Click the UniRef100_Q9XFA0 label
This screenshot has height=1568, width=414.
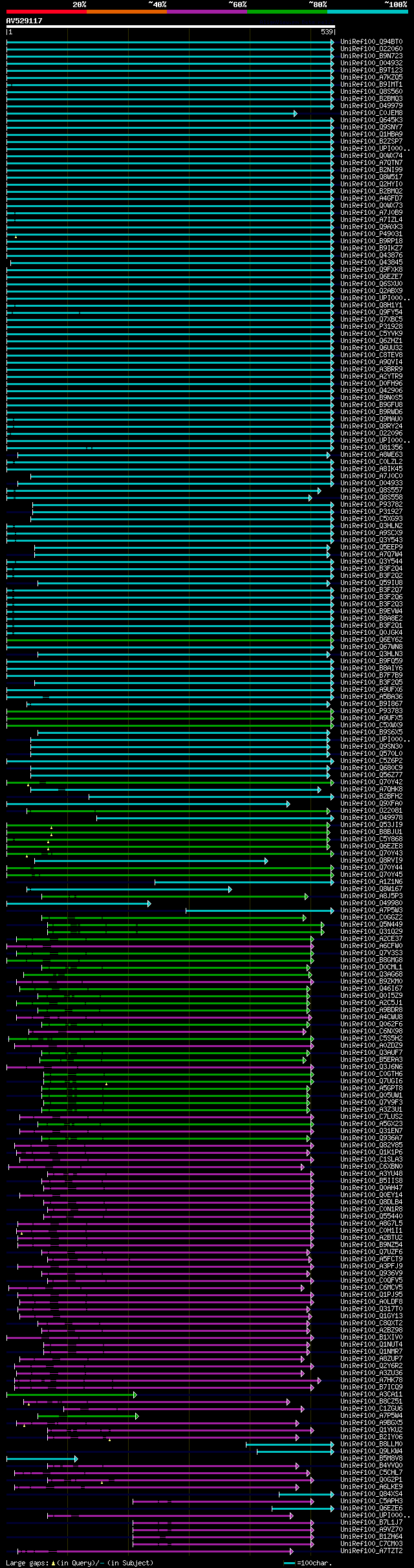pyautogui.click(x=371, y=803)
